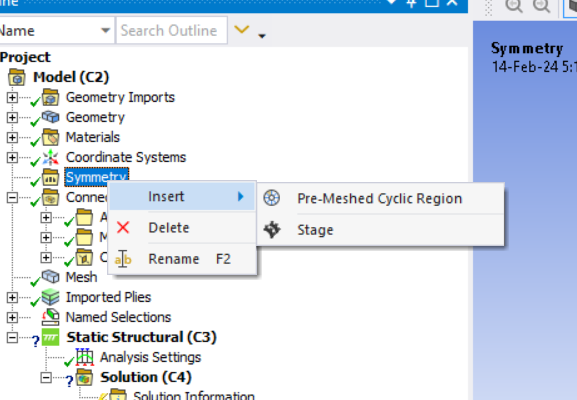
Task: Collapse the Static Structural (C3) node
Action: point(12,337)
